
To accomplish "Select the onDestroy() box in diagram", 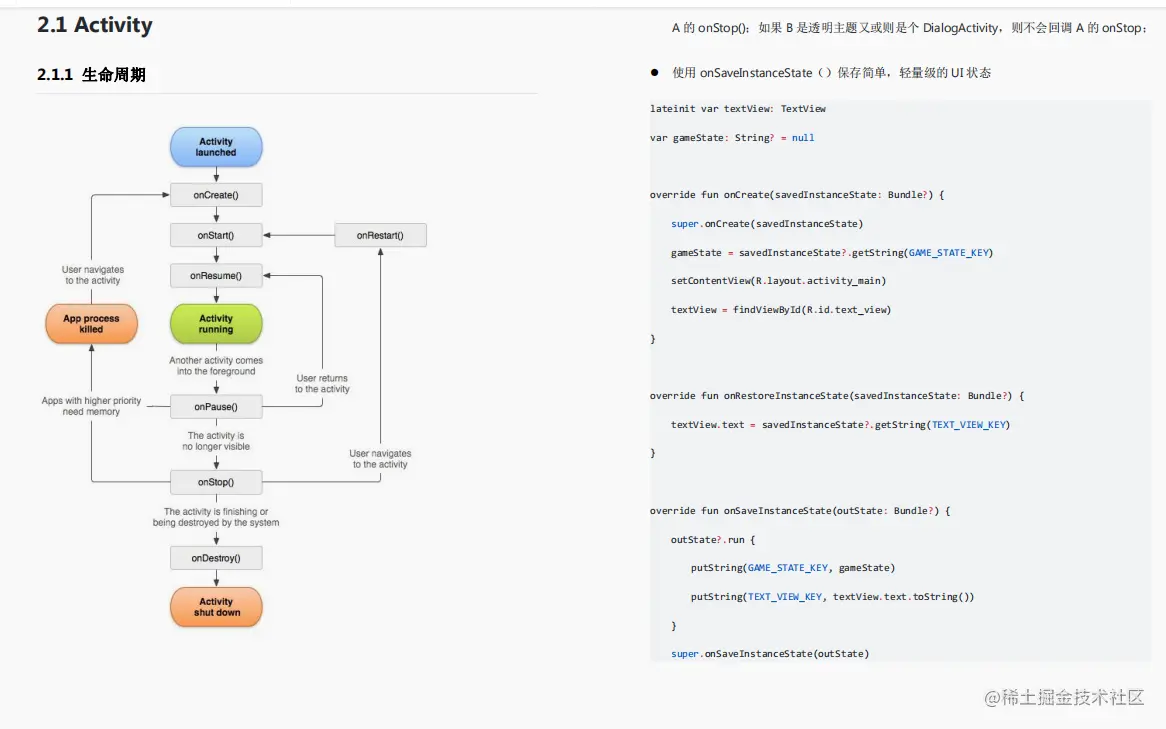I will (x=216, y=558).
